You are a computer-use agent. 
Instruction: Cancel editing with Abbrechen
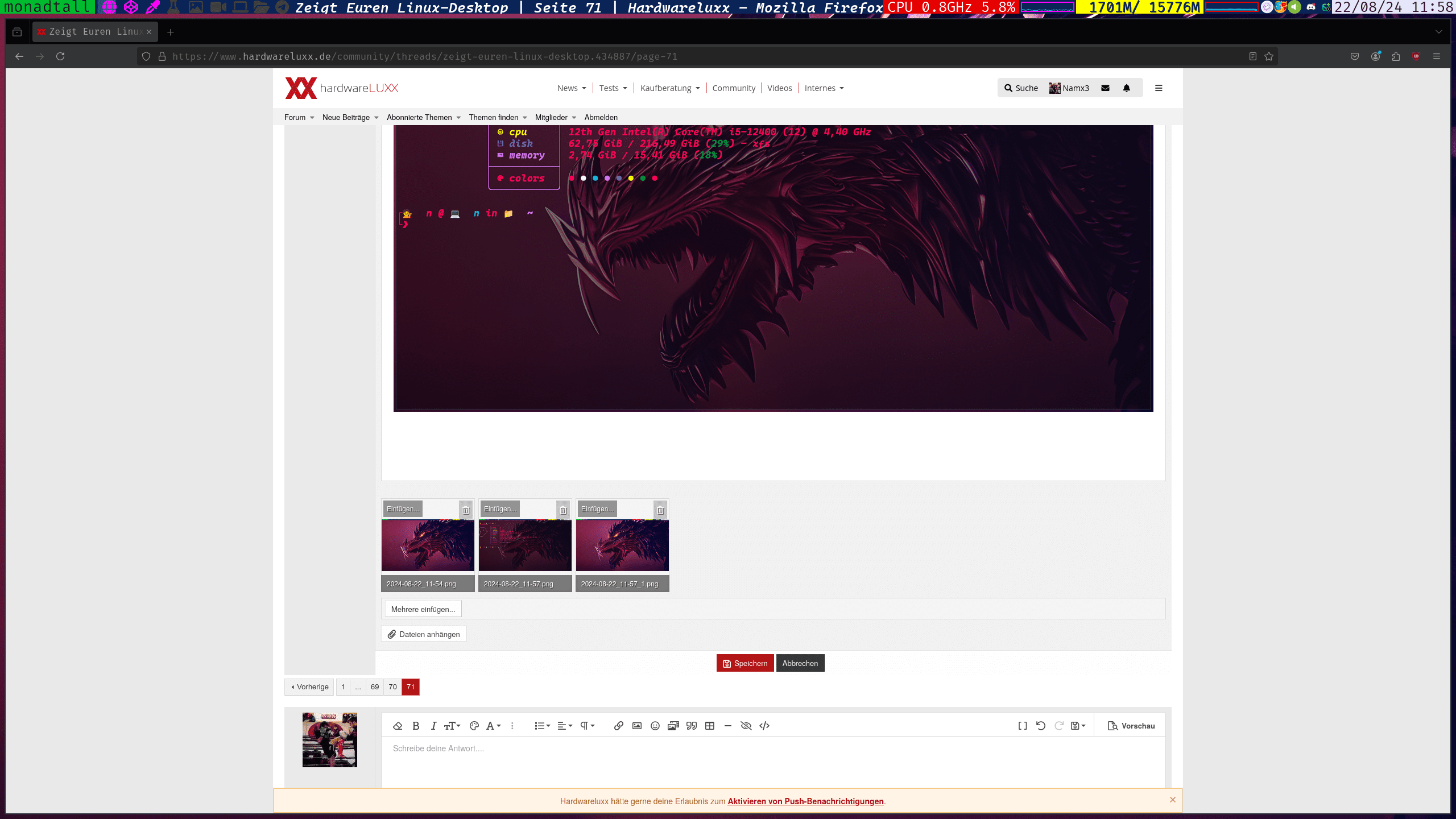tap(800, 663)
